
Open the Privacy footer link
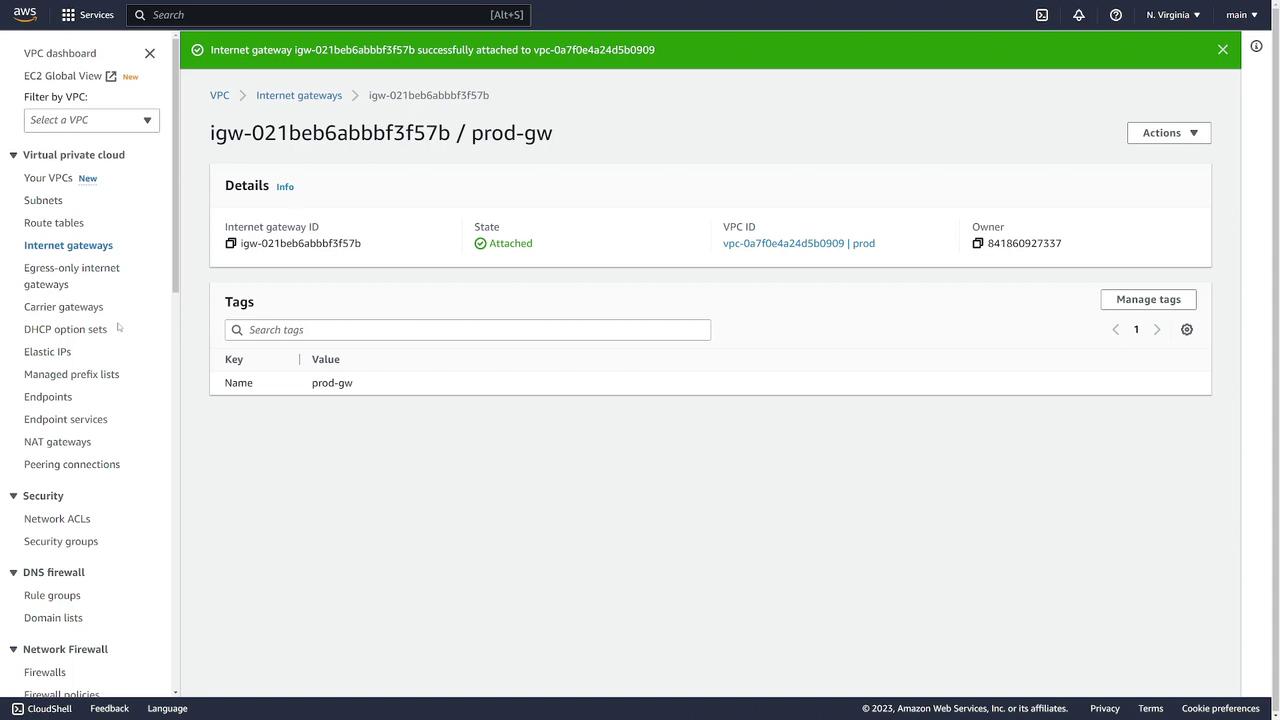pyautogui.click(x=1105, y=708)
